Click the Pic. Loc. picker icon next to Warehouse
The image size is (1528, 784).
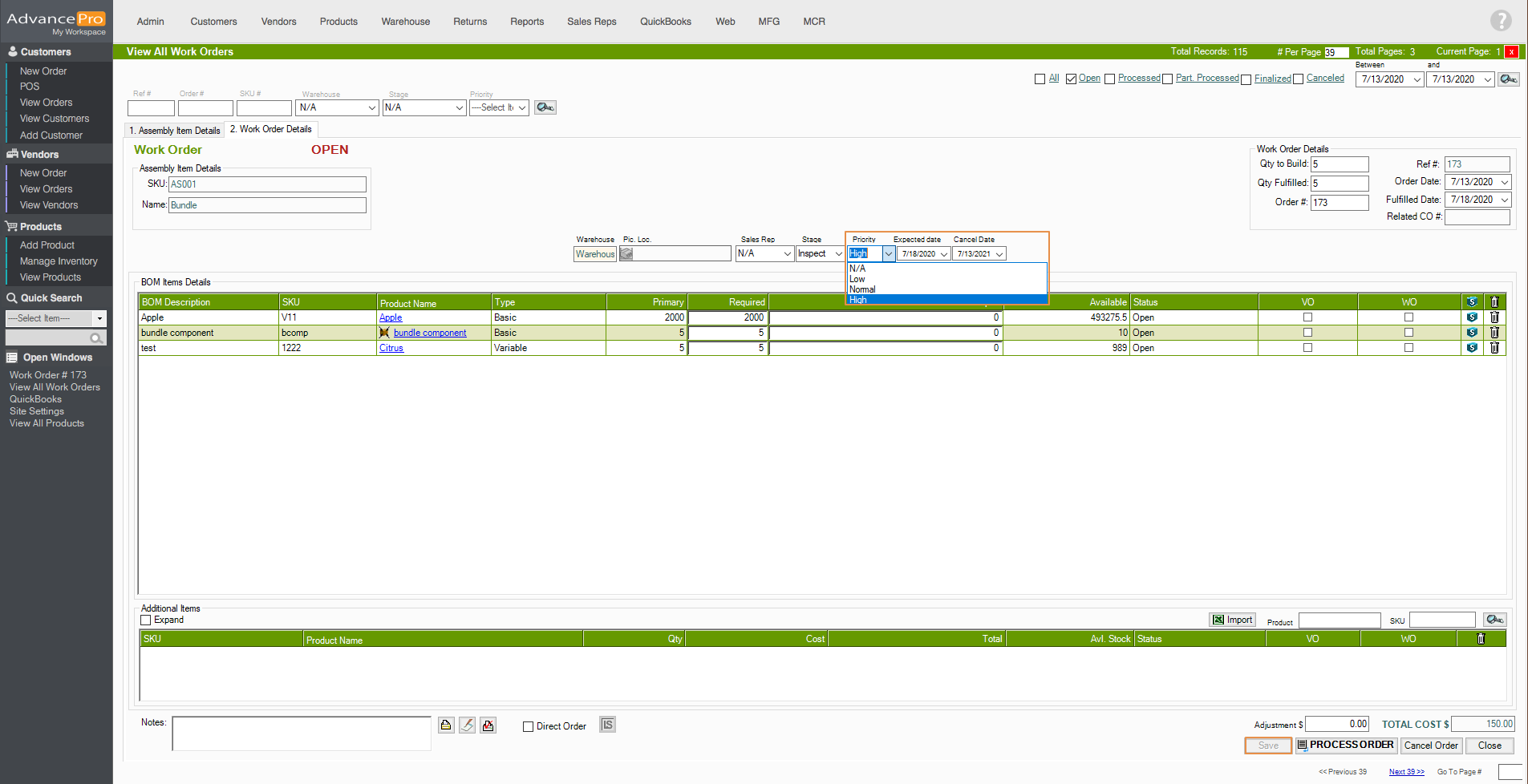[x=626, y=254]
